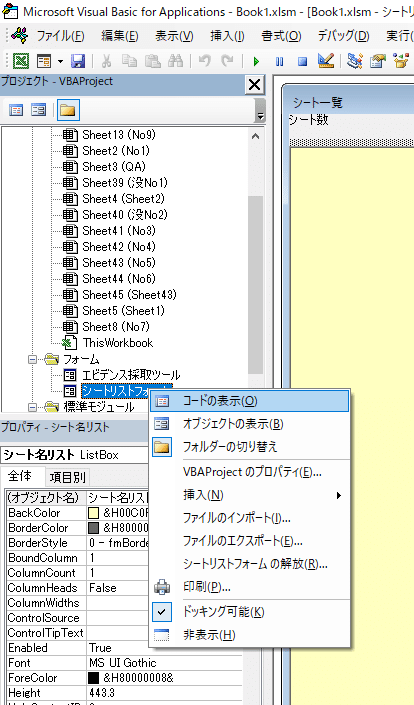Select コードの表示(O) context menu item

[249, 401]
